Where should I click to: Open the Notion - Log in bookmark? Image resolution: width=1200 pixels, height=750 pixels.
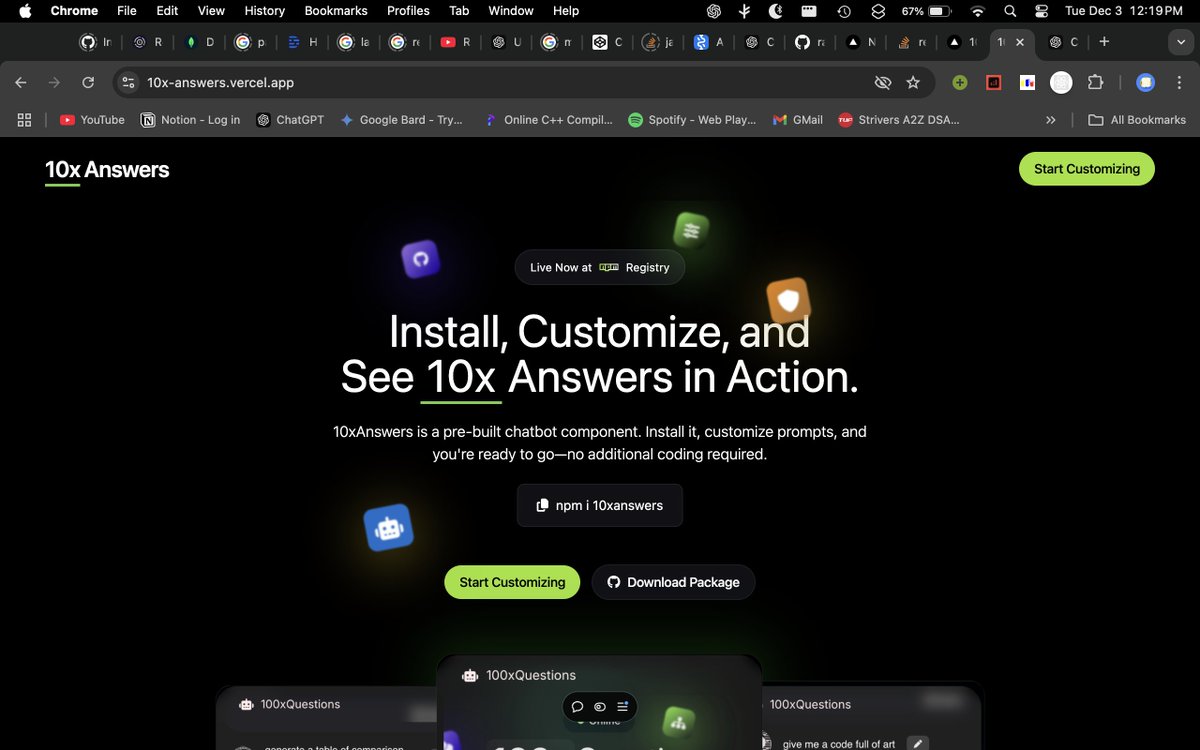coord(191,120)
